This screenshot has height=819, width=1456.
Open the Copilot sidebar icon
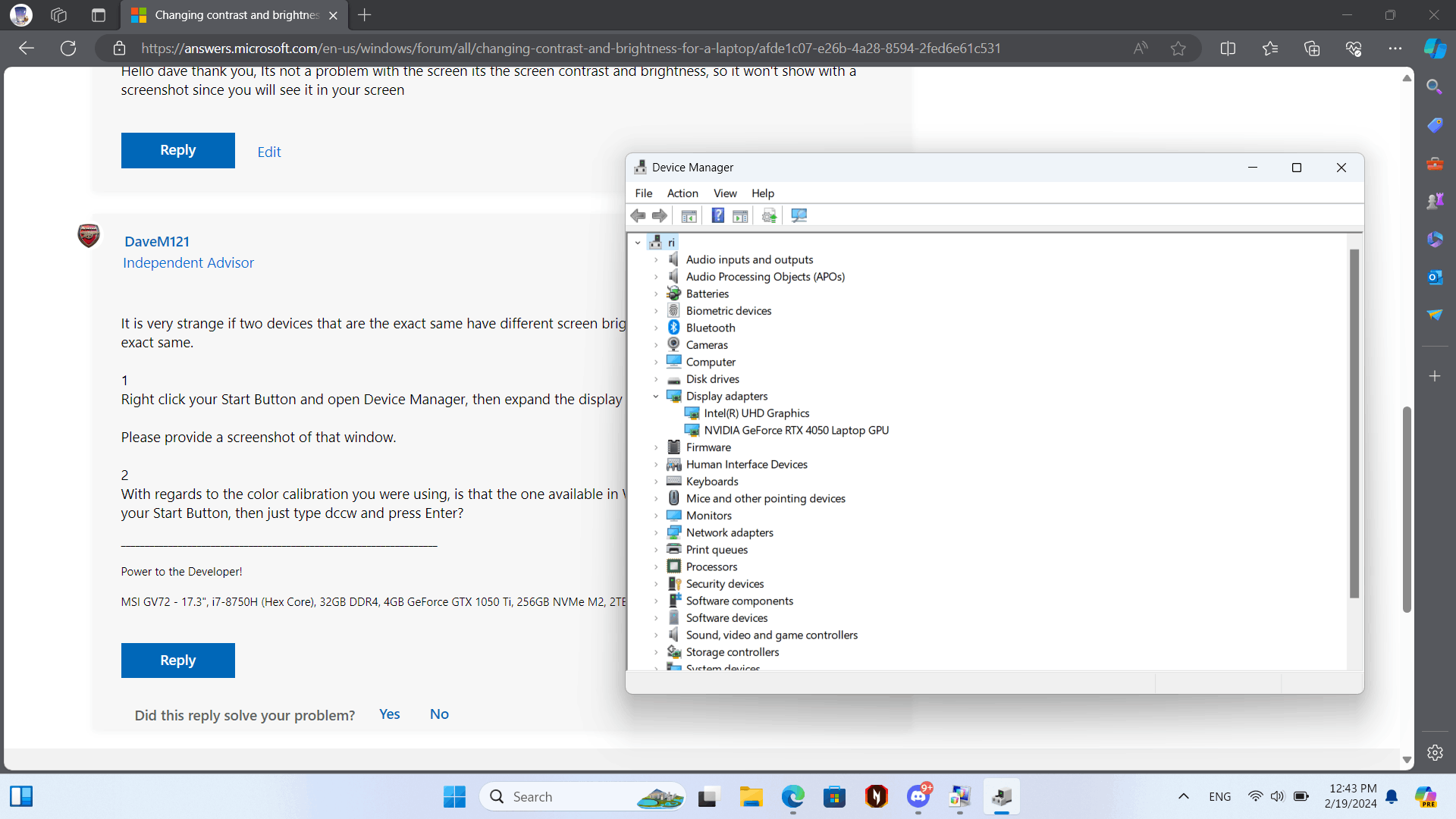(x=1434, y=49)
